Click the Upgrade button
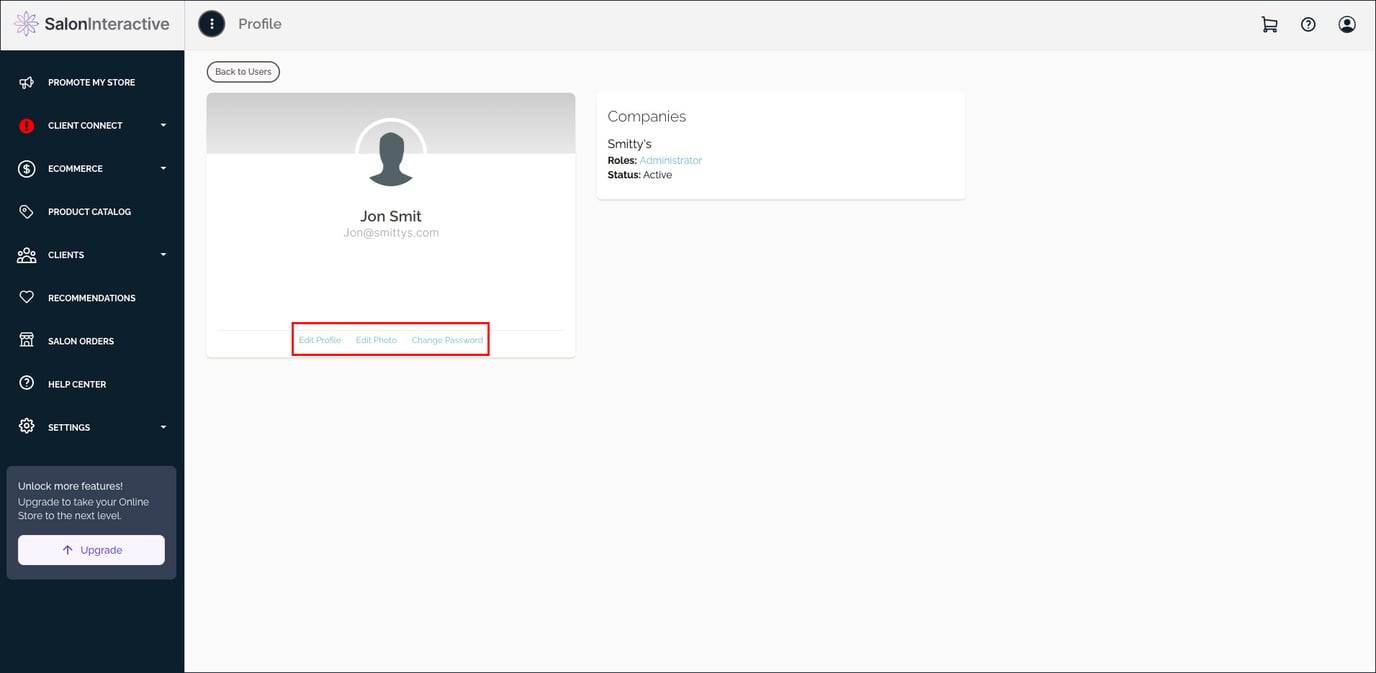Viewport: 1376px width, 673px height. click(x=91, y=549)
